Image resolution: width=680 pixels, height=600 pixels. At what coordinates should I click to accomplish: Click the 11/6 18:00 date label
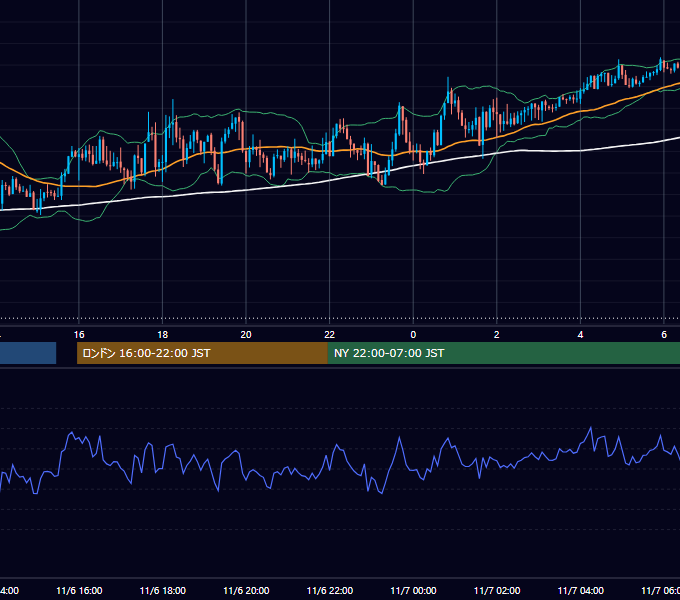163,591
